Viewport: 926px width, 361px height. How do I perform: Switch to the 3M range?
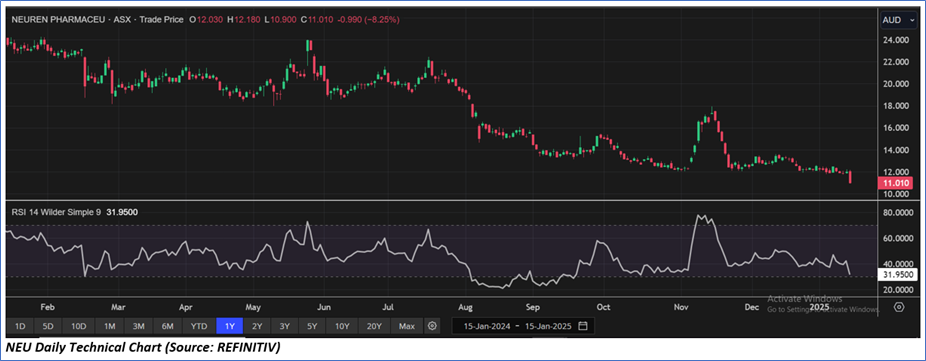click(x=139, y=326)
